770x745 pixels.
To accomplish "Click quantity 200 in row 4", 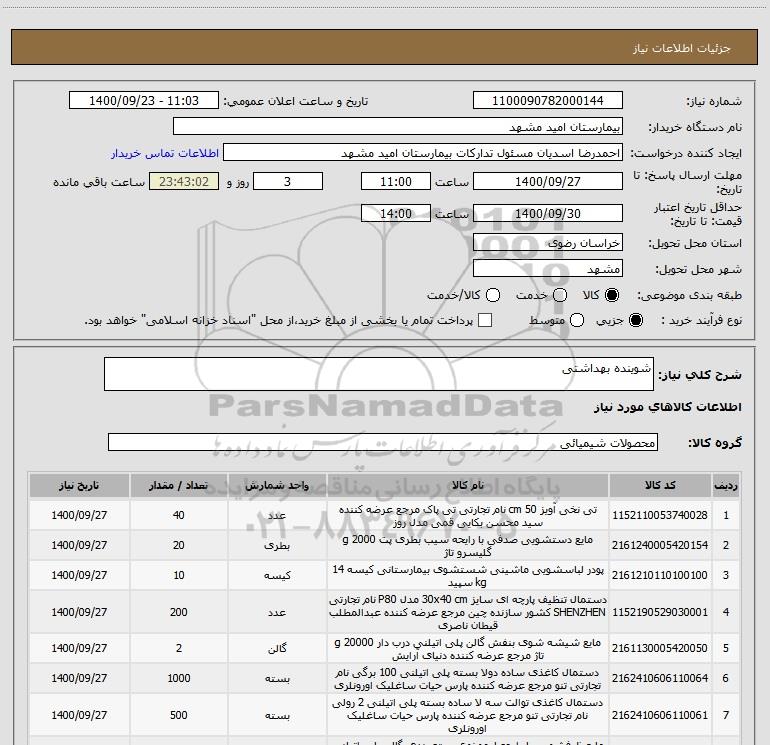I will pyautogui.click(x=179, y=612).
